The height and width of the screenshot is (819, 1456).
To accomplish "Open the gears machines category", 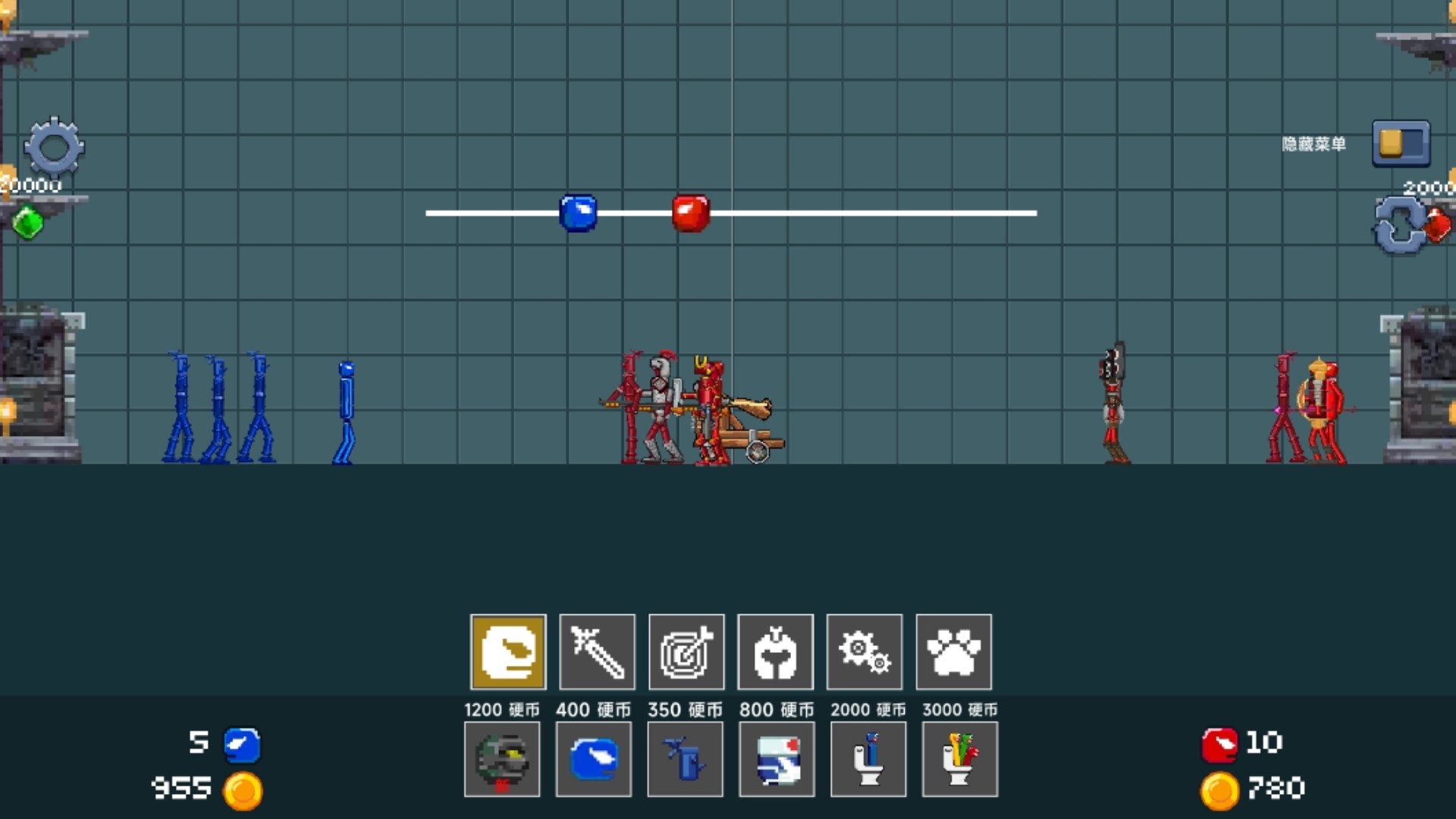I will coord(864,651).
